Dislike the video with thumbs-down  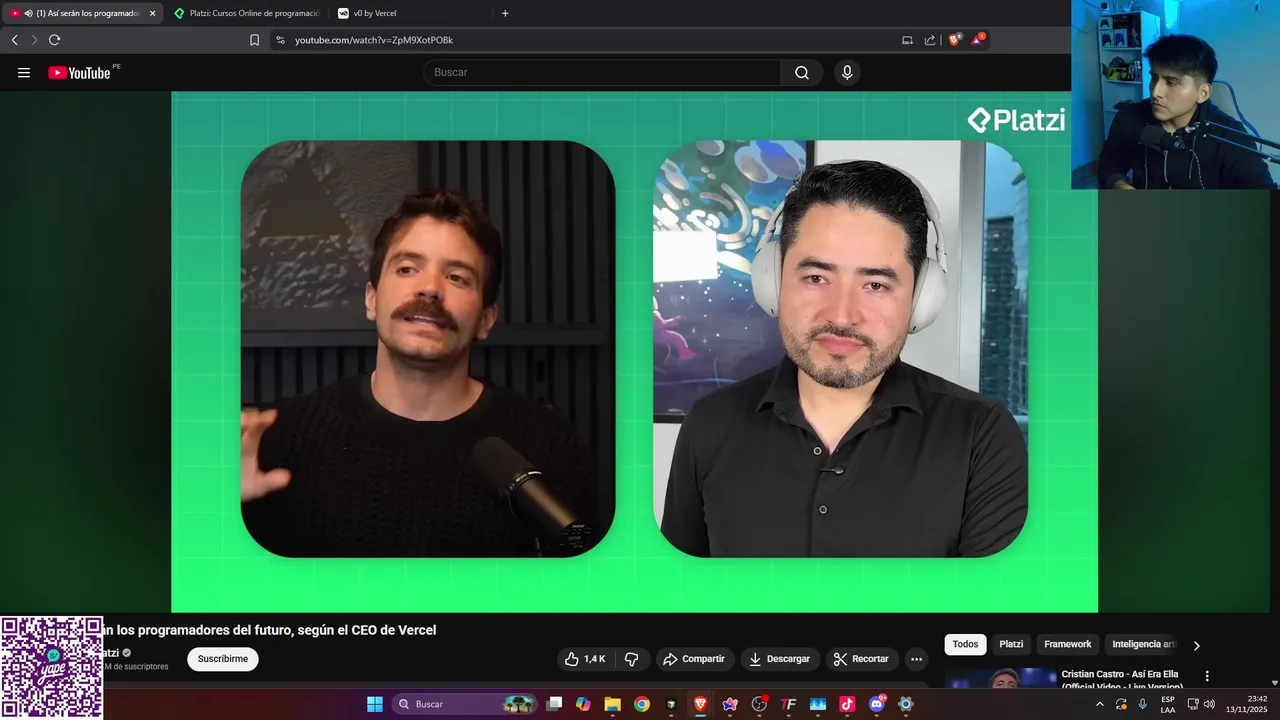click(631, 659)
